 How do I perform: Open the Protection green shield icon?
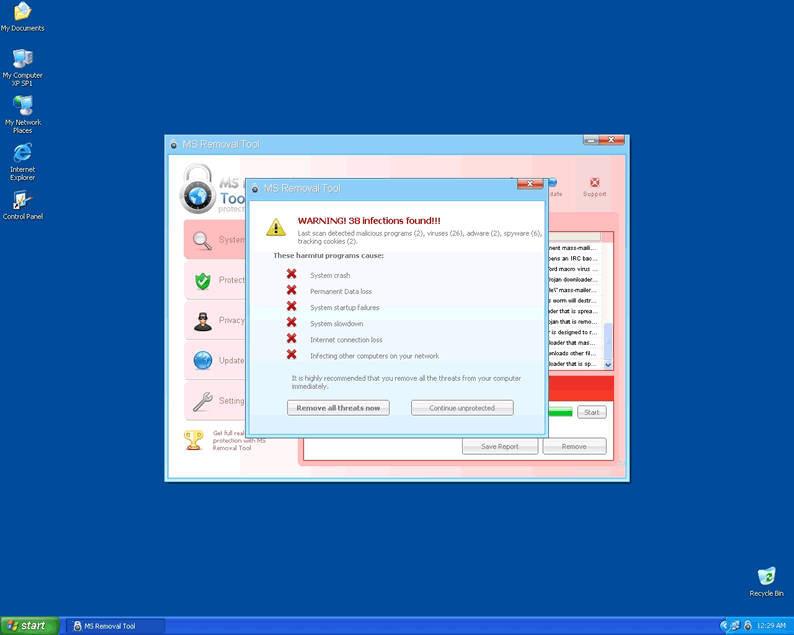[203, 281]
